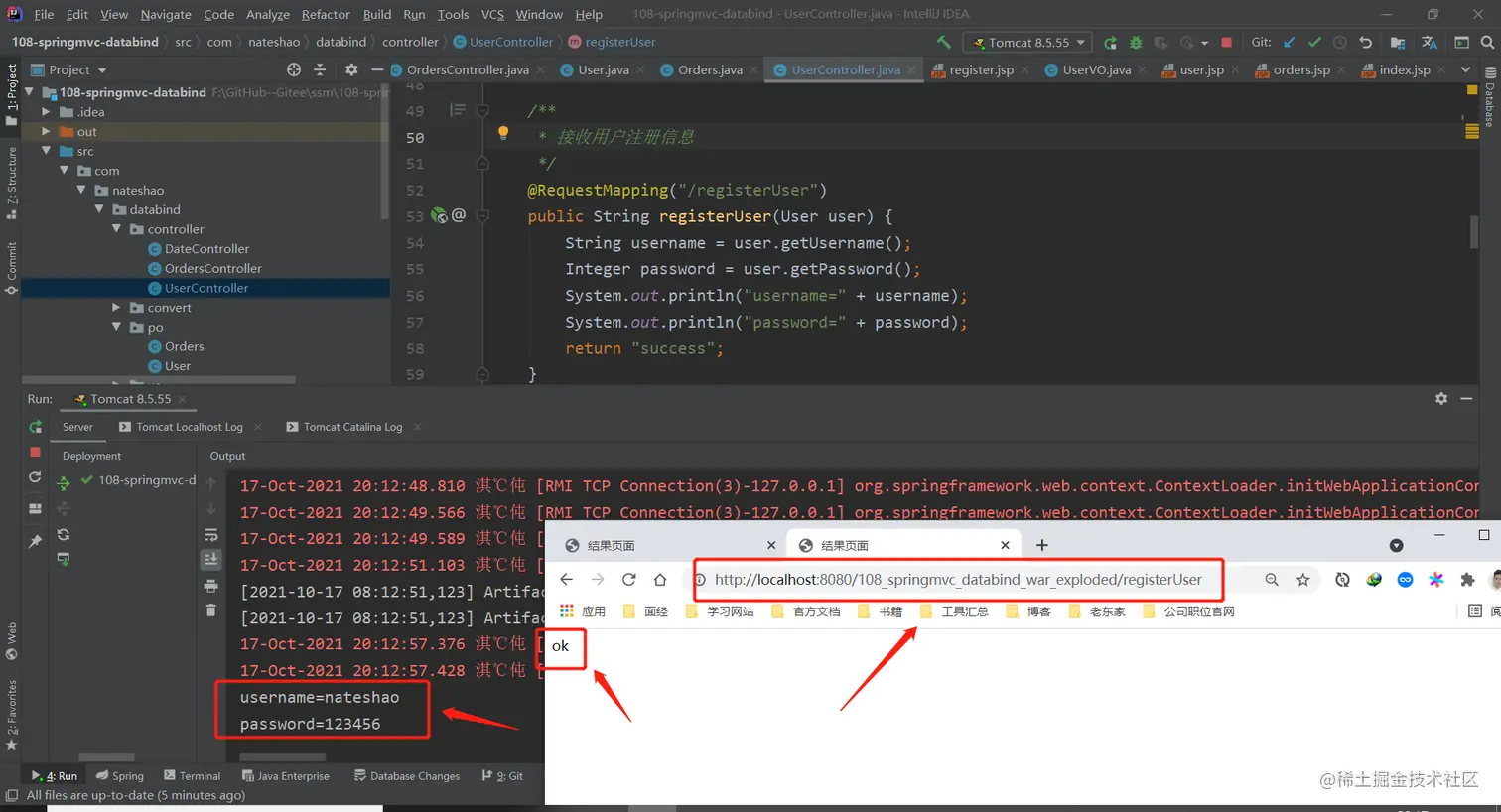1501x812 pixels.
Task: Open the Spring tool window
Action: point(120,776)
